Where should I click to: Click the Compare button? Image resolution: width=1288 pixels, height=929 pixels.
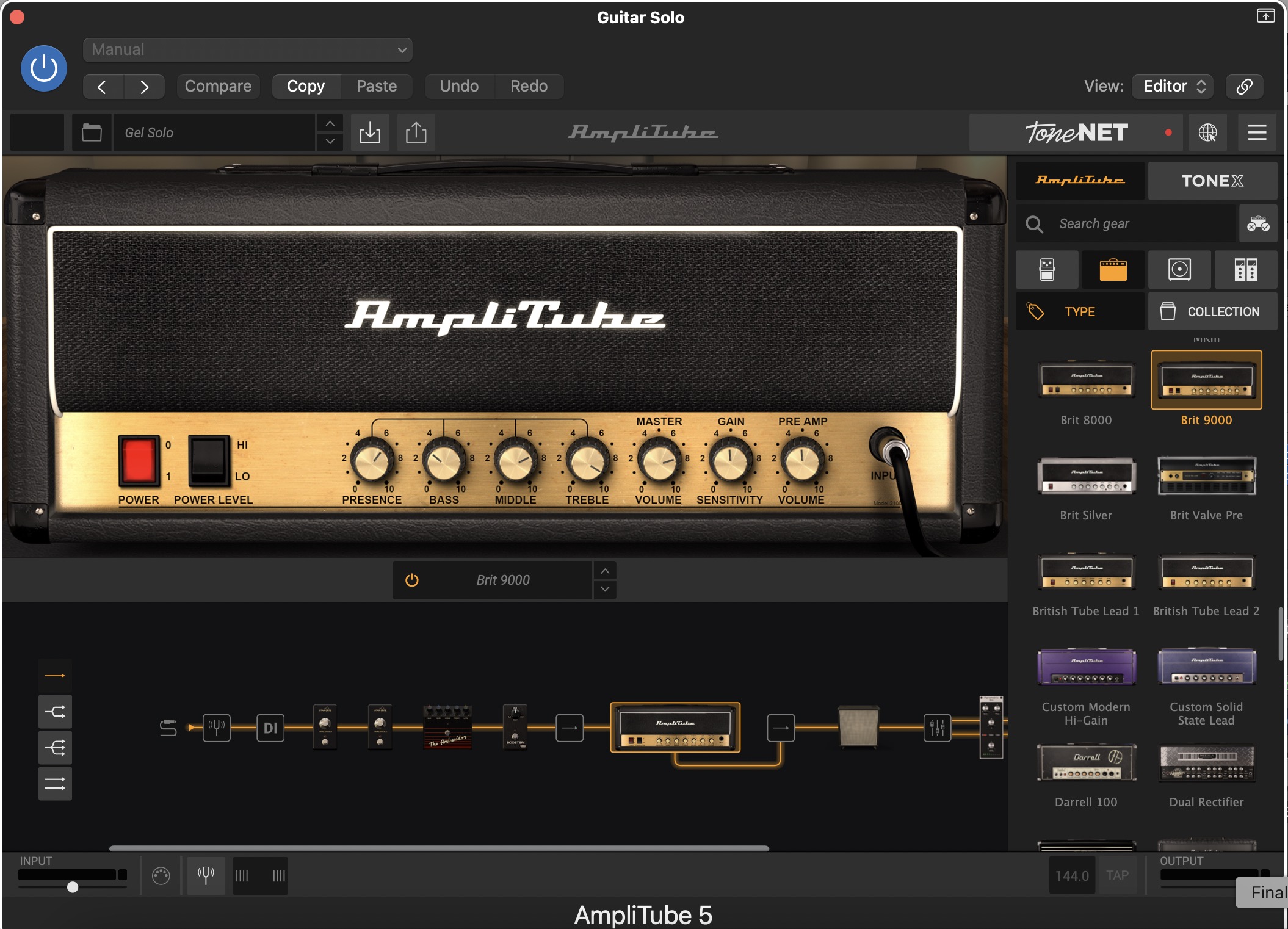pyautogui.click(x=218, y=86)
